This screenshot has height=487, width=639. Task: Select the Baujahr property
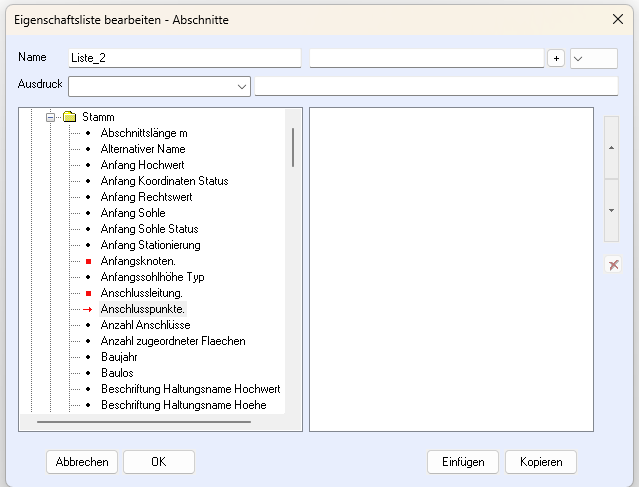118,357
